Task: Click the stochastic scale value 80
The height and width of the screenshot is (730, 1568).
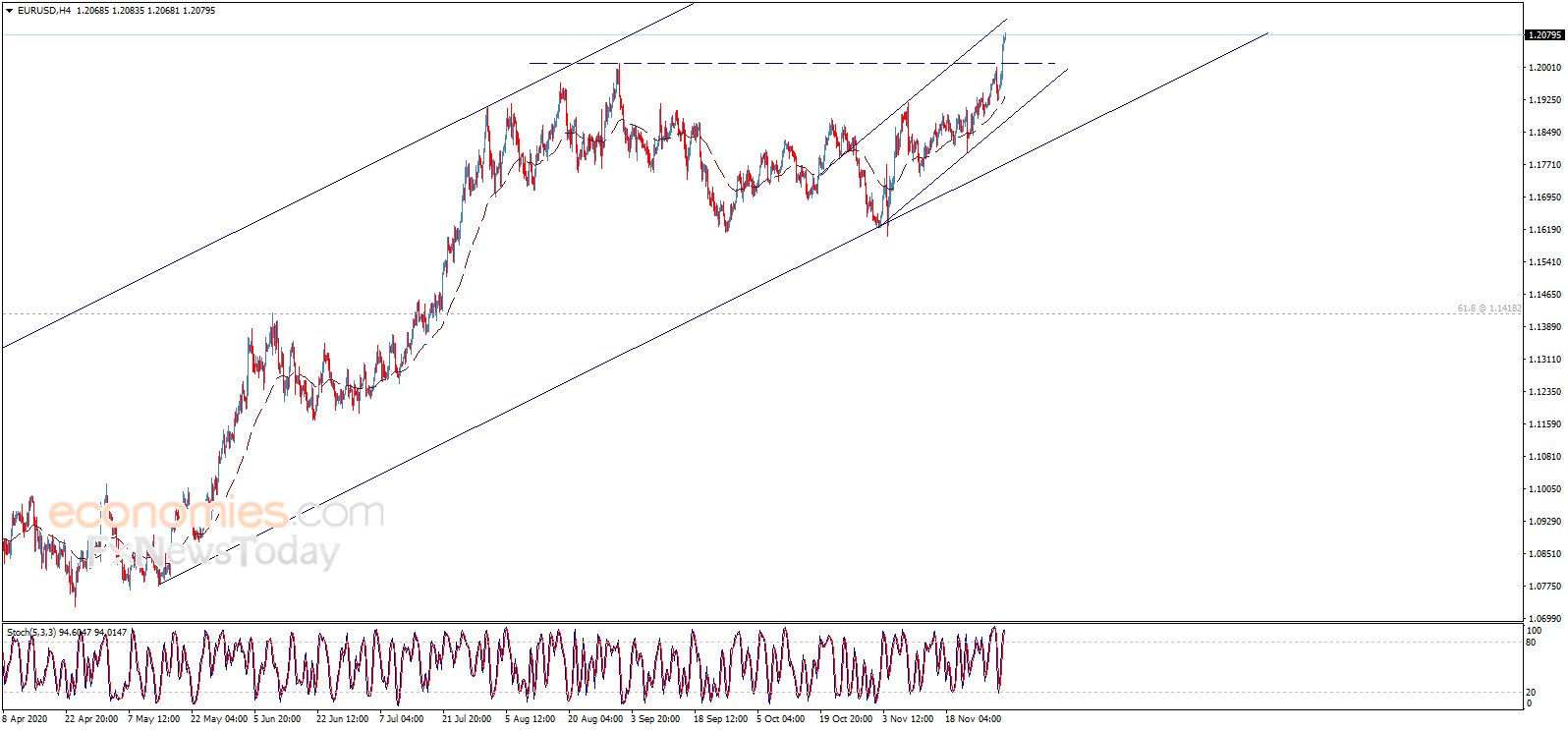Action: pos(1531,643)
